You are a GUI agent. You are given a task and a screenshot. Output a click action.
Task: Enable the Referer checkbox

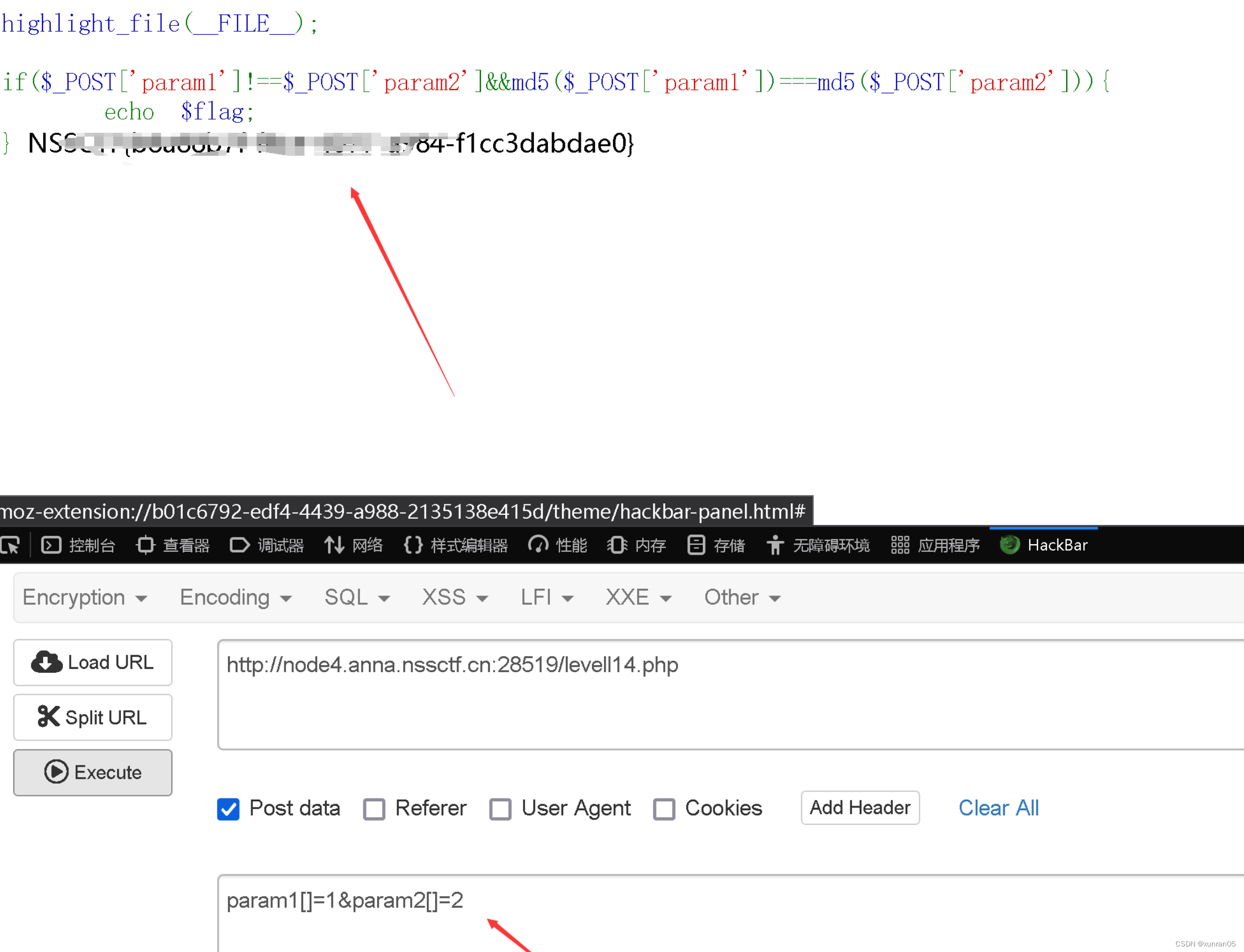pyautogui.click(x=374, y=809)
